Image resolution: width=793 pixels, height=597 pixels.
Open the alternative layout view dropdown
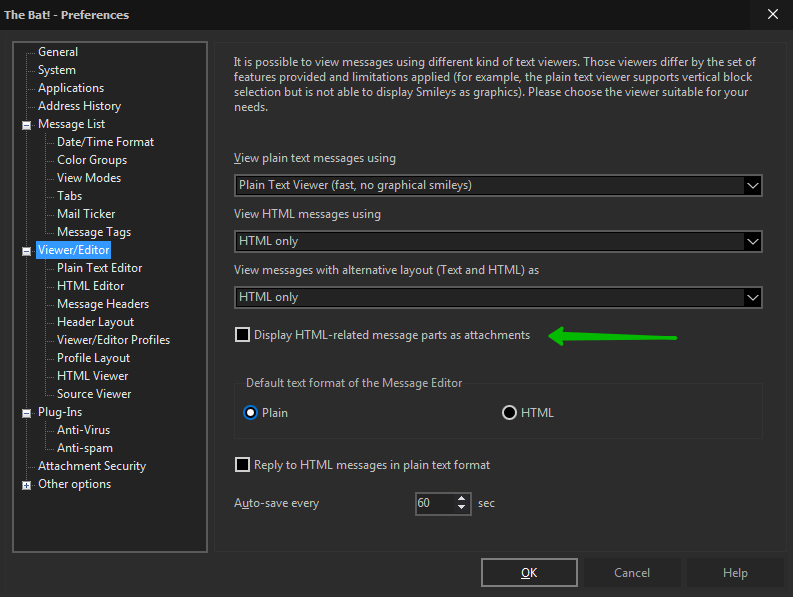tap(498, 297)
